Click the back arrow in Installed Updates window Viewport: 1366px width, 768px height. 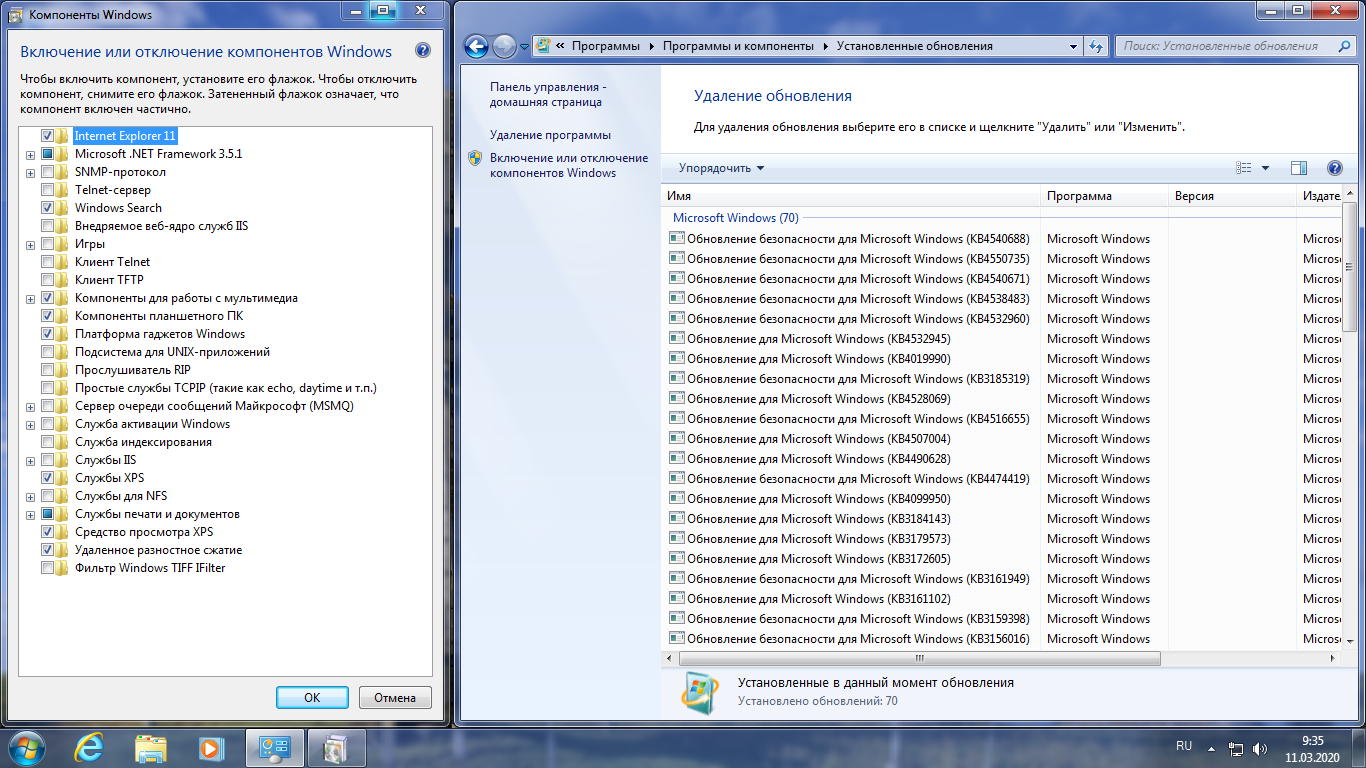tap(477, 46)
